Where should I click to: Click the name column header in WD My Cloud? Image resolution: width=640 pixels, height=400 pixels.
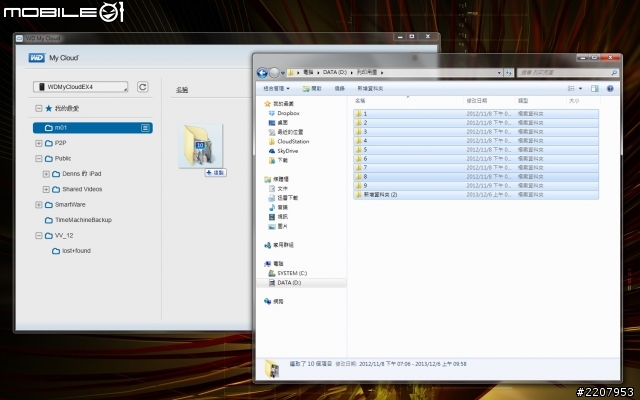click(182, 90)
